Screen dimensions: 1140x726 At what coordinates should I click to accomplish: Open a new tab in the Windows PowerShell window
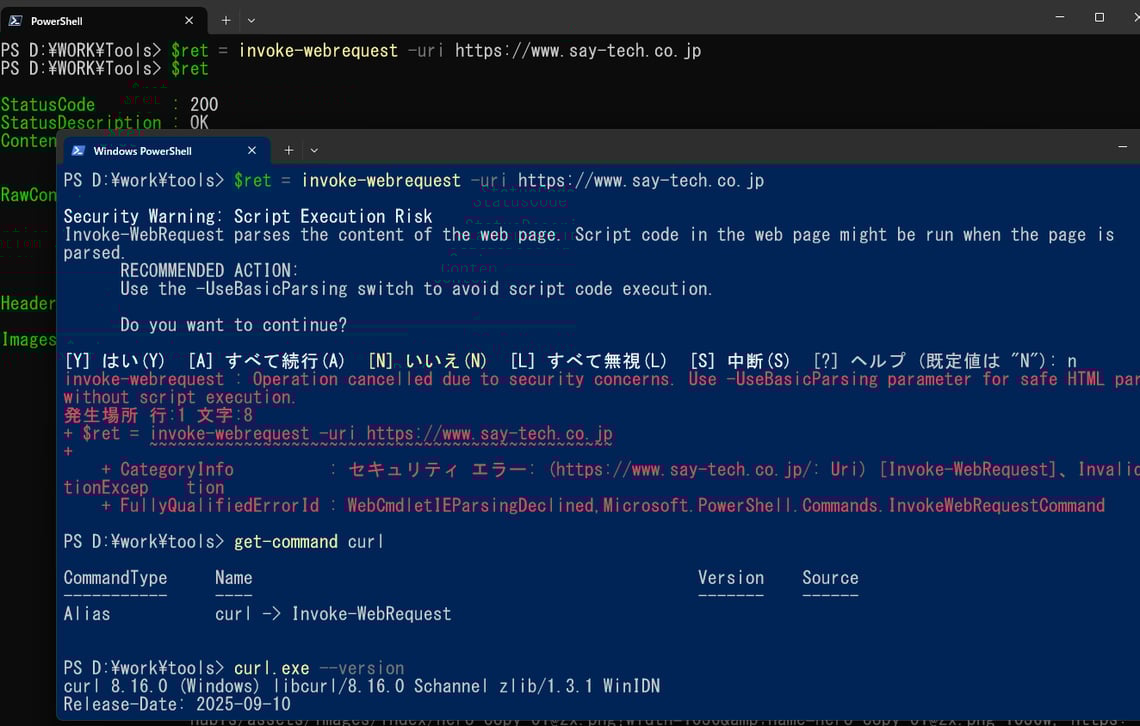[x=288, y=150]
